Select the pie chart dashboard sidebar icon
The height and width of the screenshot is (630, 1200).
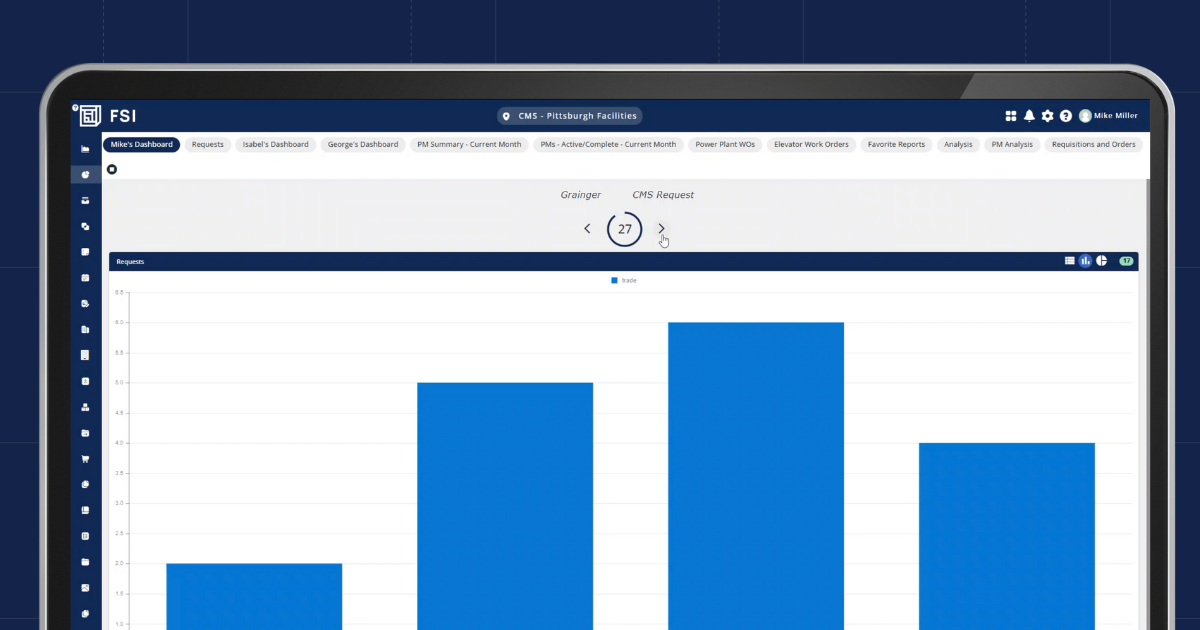(85, 174)
